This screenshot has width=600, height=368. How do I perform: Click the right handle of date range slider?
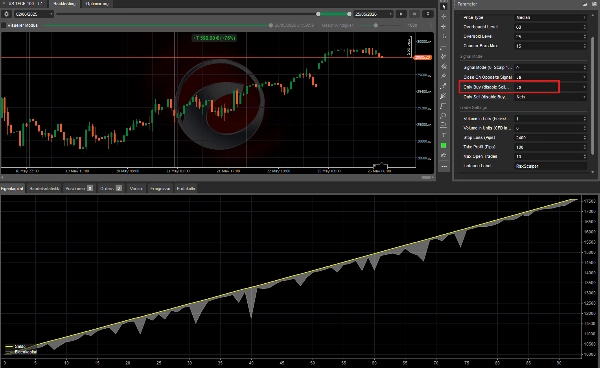pyautogui.click(x=349, y=14)
